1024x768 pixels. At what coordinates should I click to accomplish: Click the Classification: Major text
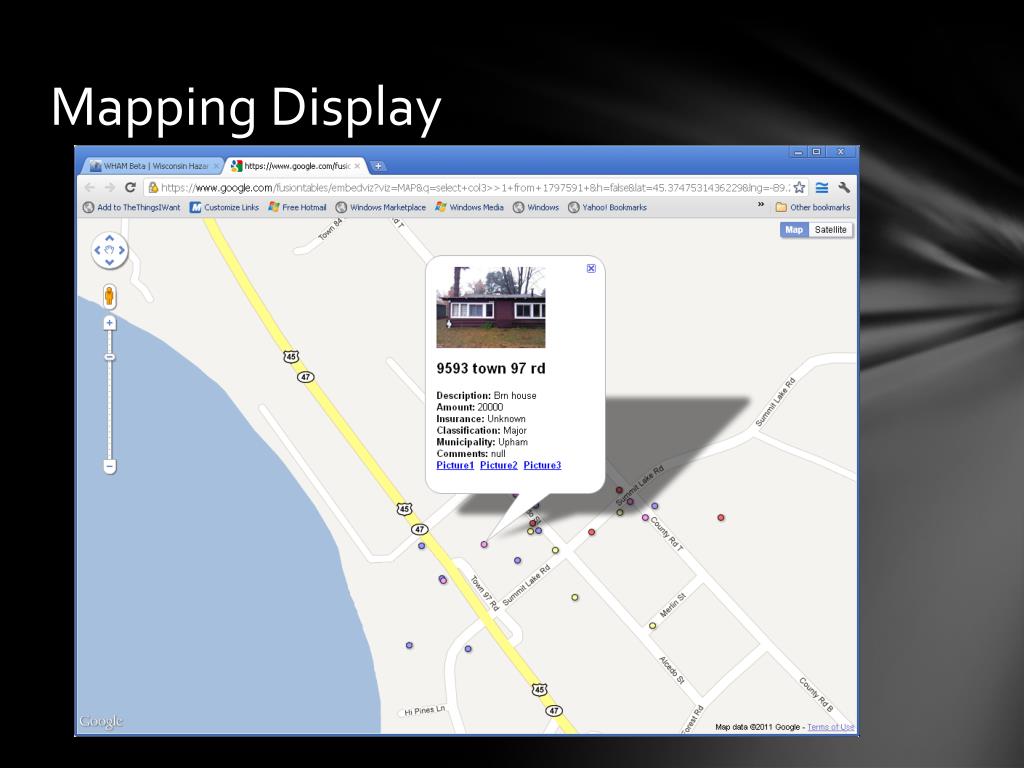pyautogui.click(x=481, y=430)
